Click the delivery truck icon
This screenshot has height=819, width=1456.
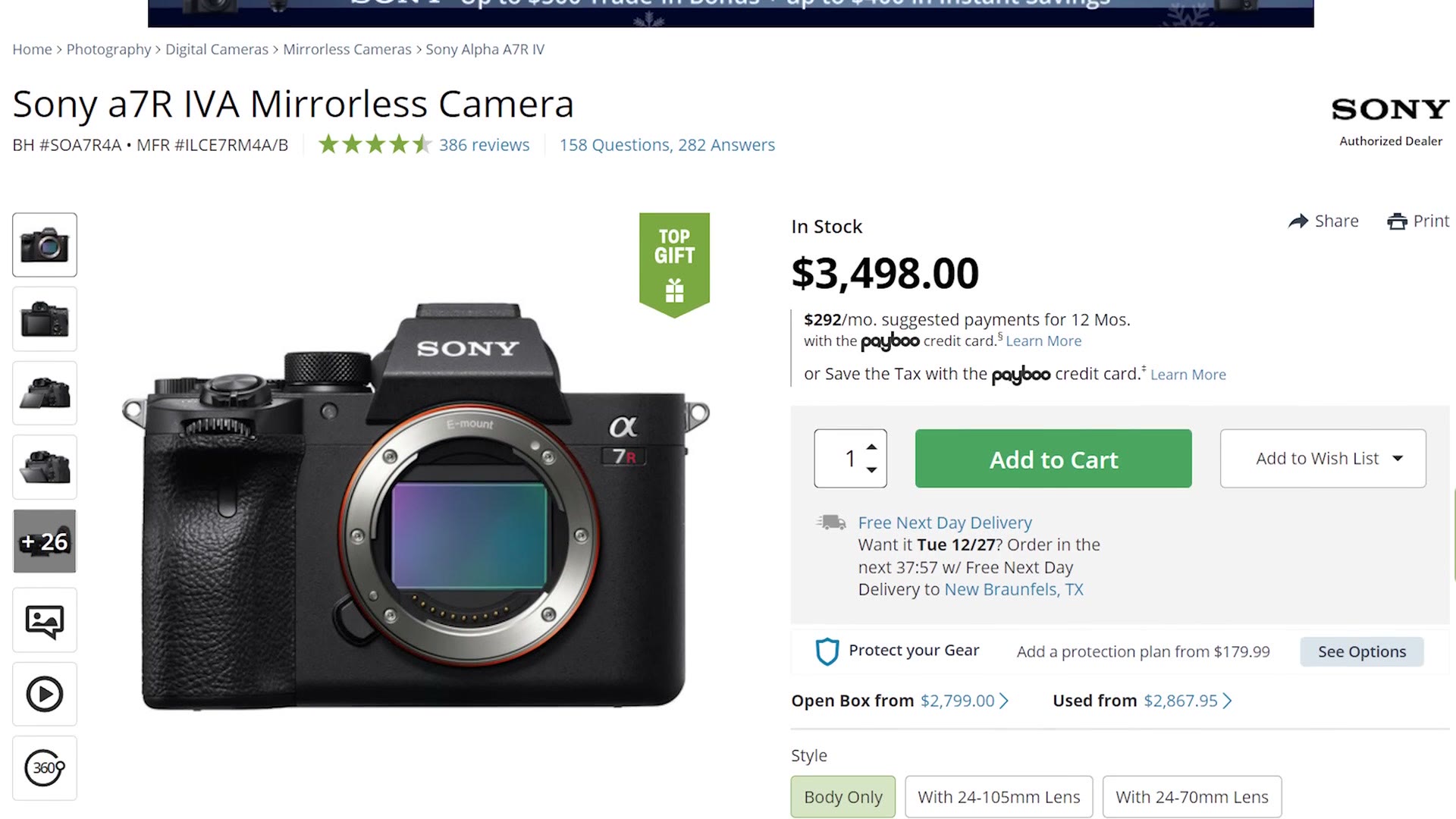click(x=831, y=522)
